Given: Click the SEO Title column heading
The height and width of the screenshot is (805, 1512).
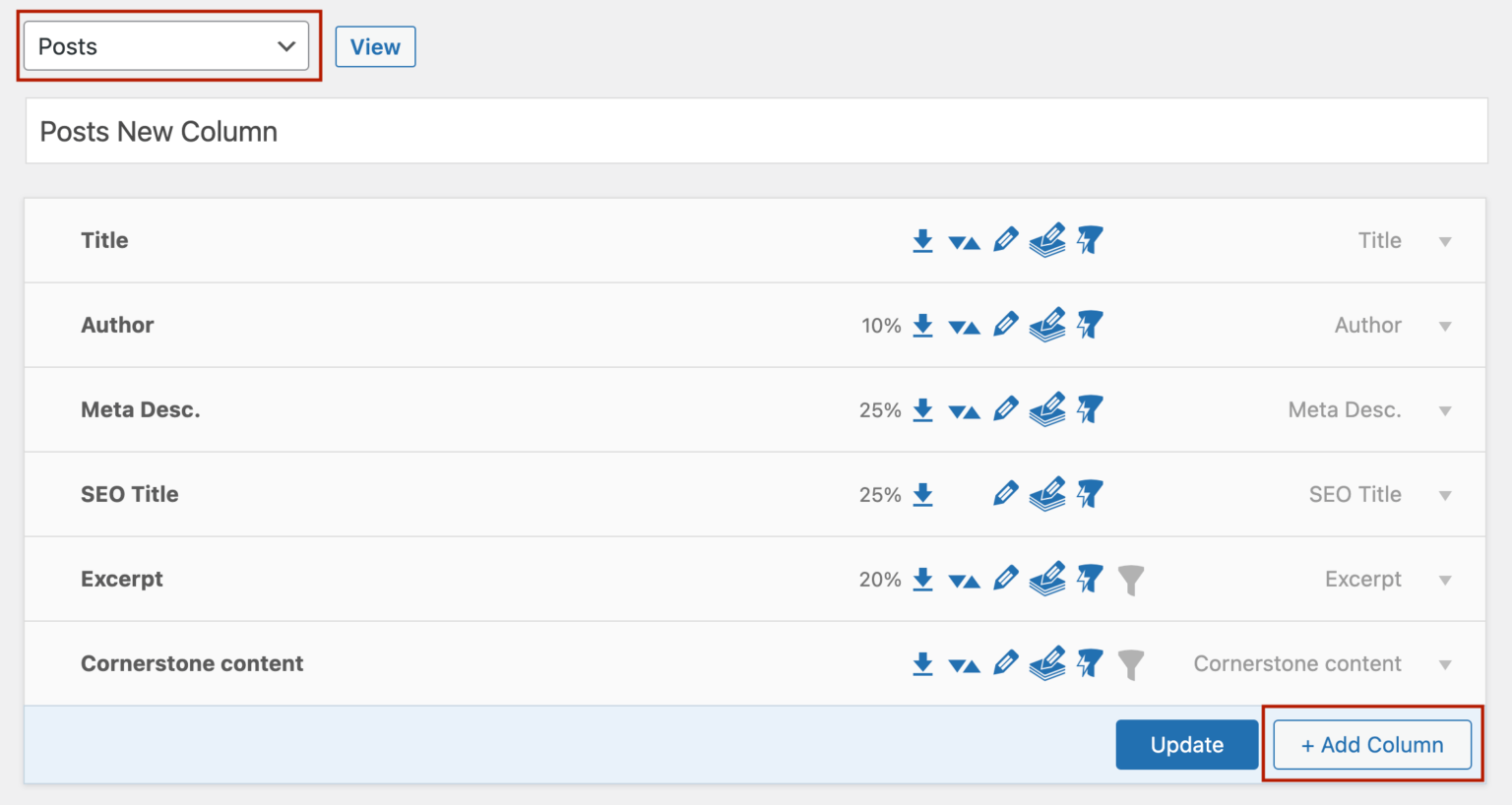Looking at the screenshot, I should (x=130, y=494).
